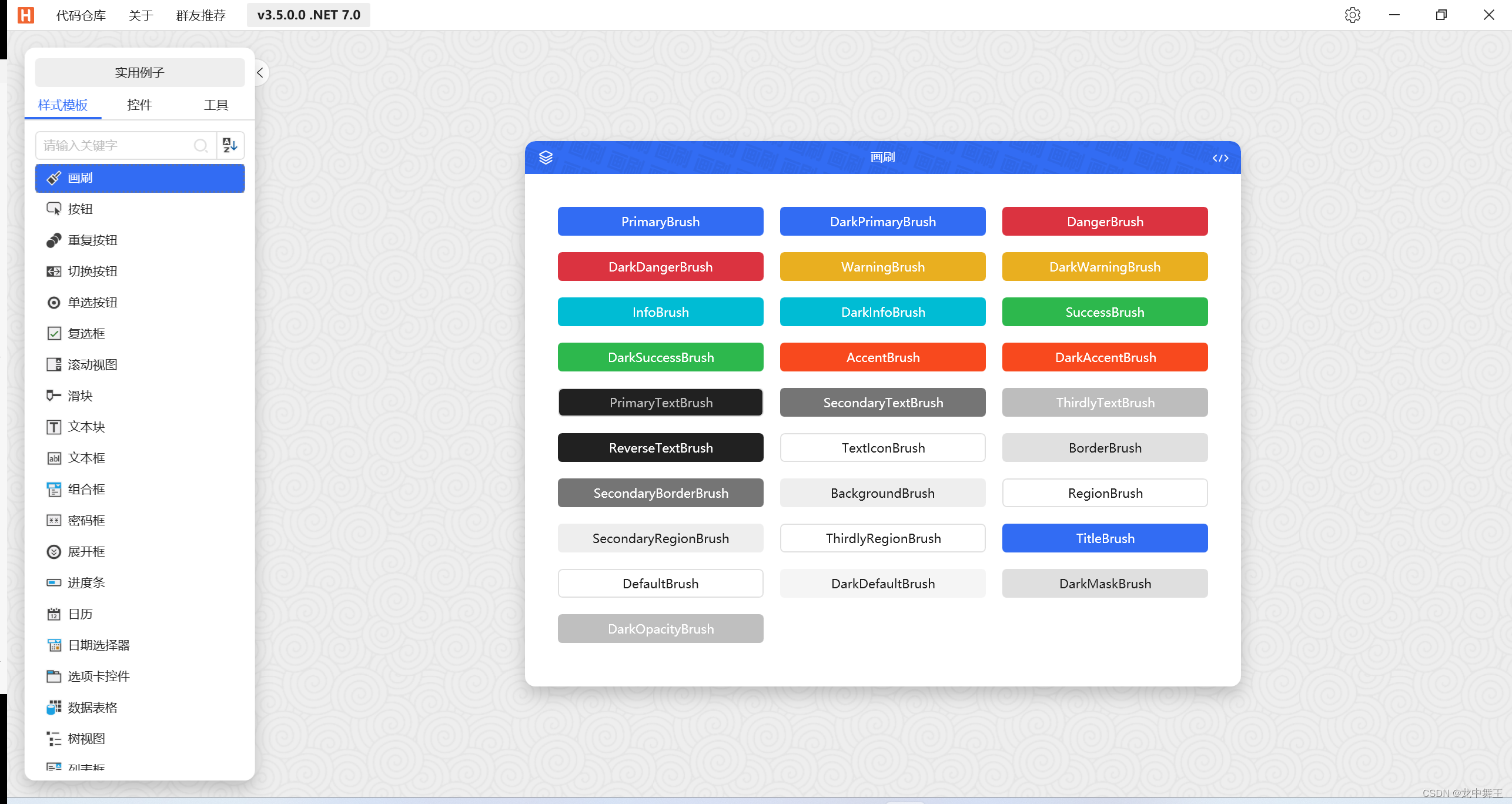
Task: Open the 按钮 item icon
Action: 53,209
